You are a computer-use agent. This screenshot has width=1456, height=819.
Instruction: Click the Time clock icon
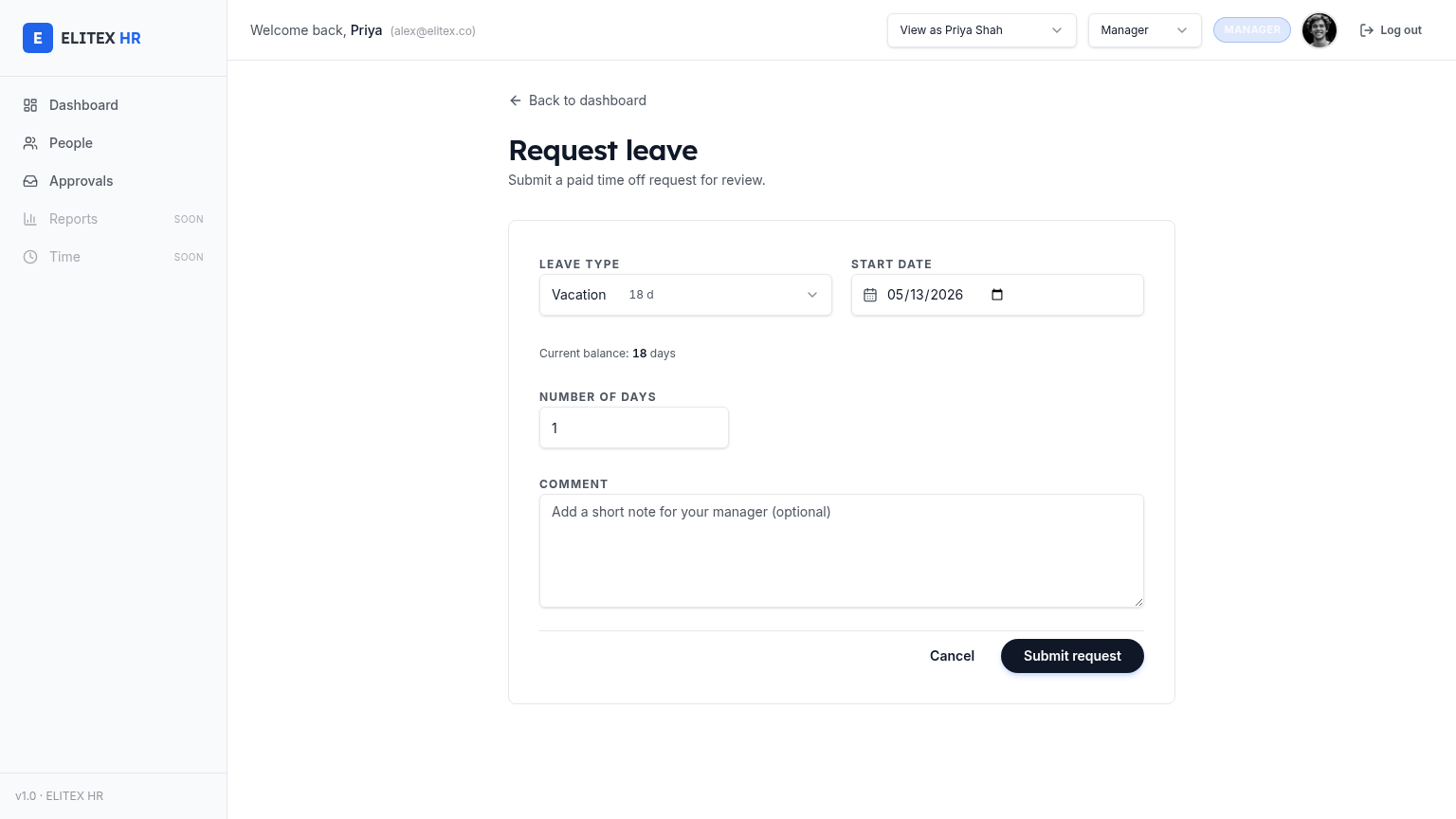[30, 257]
